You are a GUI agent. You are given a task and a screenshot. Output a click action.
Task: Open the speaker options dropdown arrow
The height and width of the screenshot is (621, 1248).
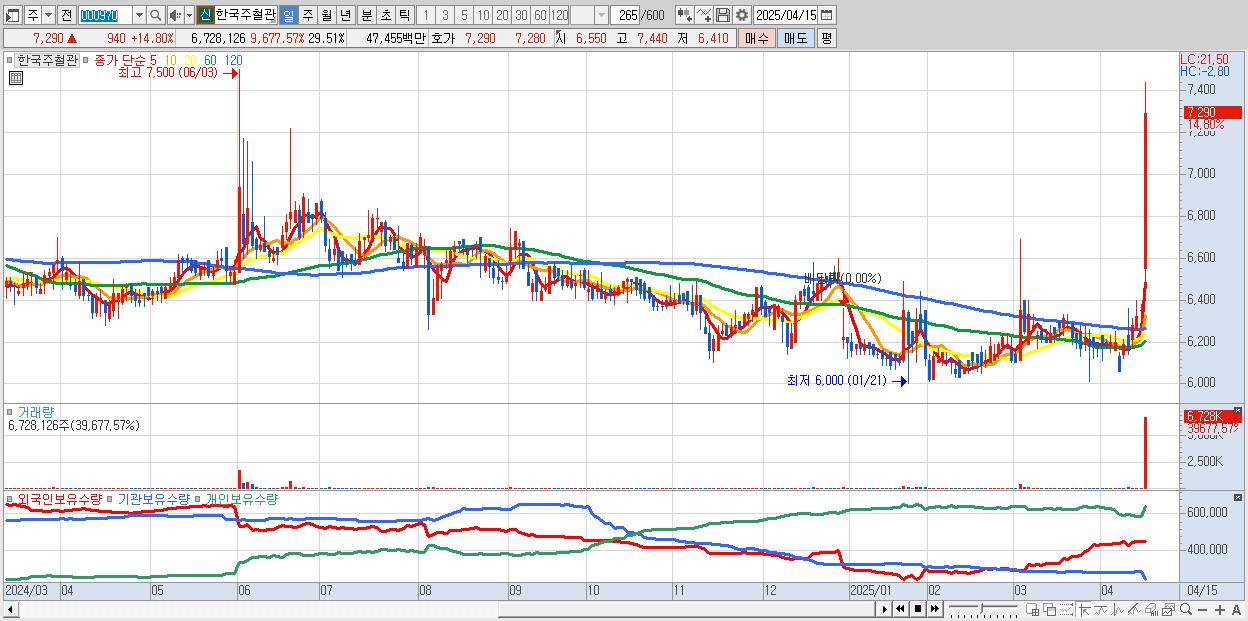click(189, 15)
